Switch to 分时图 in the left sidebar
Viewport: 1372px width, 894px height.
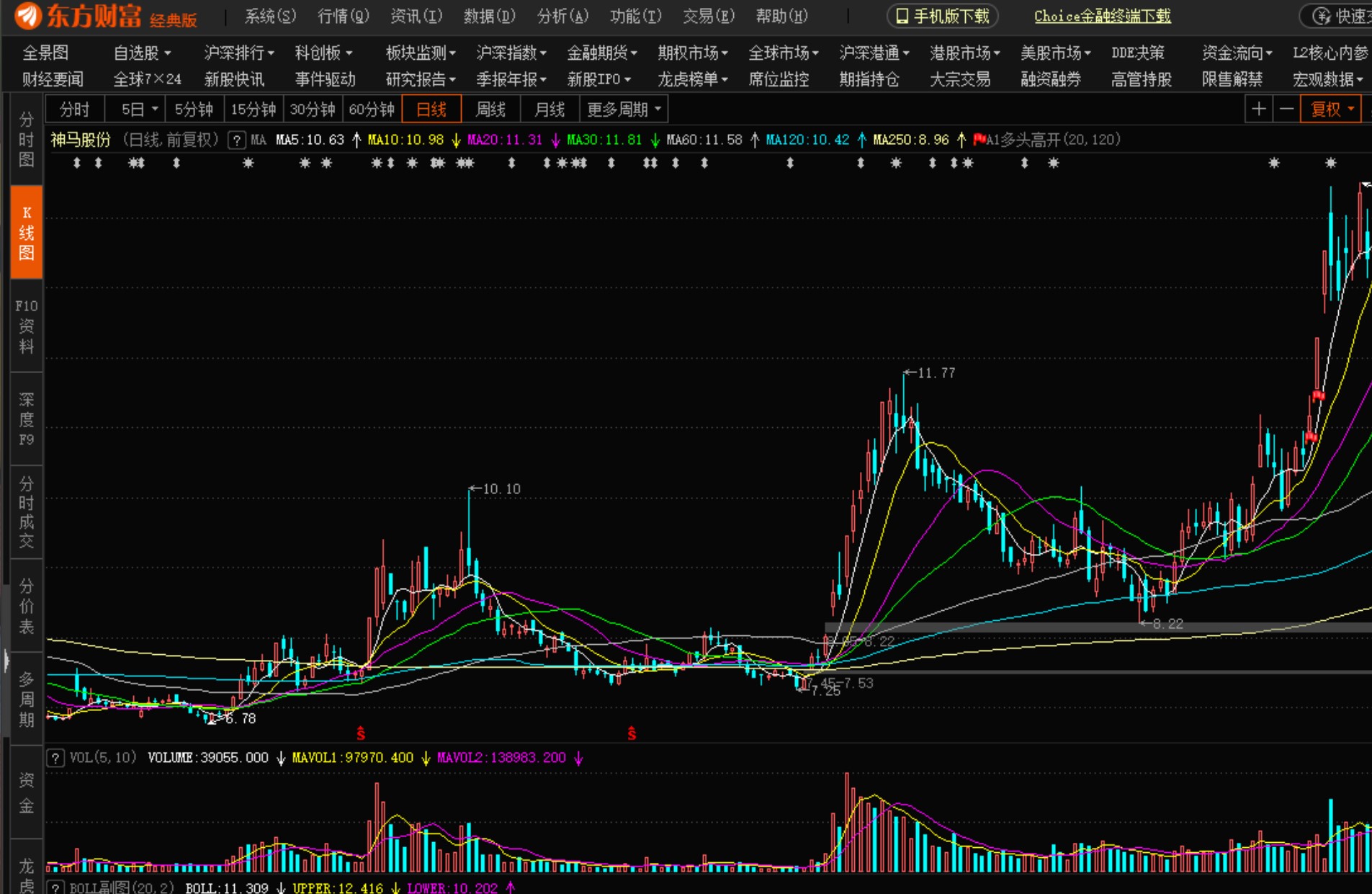pos(27,139)
